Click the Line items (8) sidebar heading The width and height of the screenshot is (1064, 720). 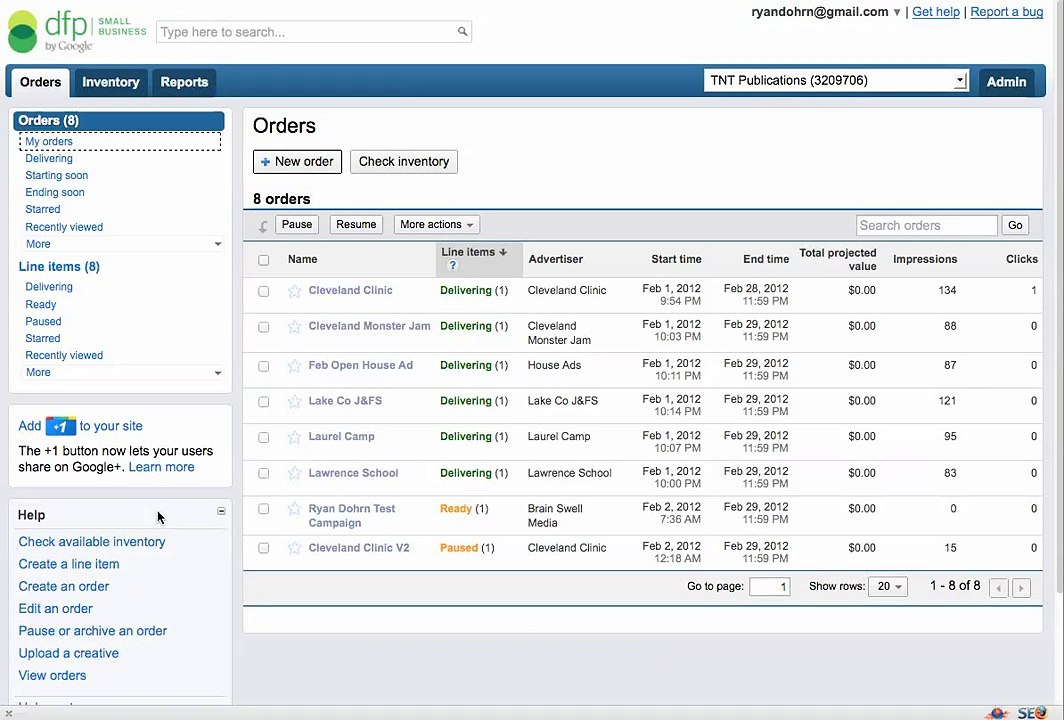point(59,267)
